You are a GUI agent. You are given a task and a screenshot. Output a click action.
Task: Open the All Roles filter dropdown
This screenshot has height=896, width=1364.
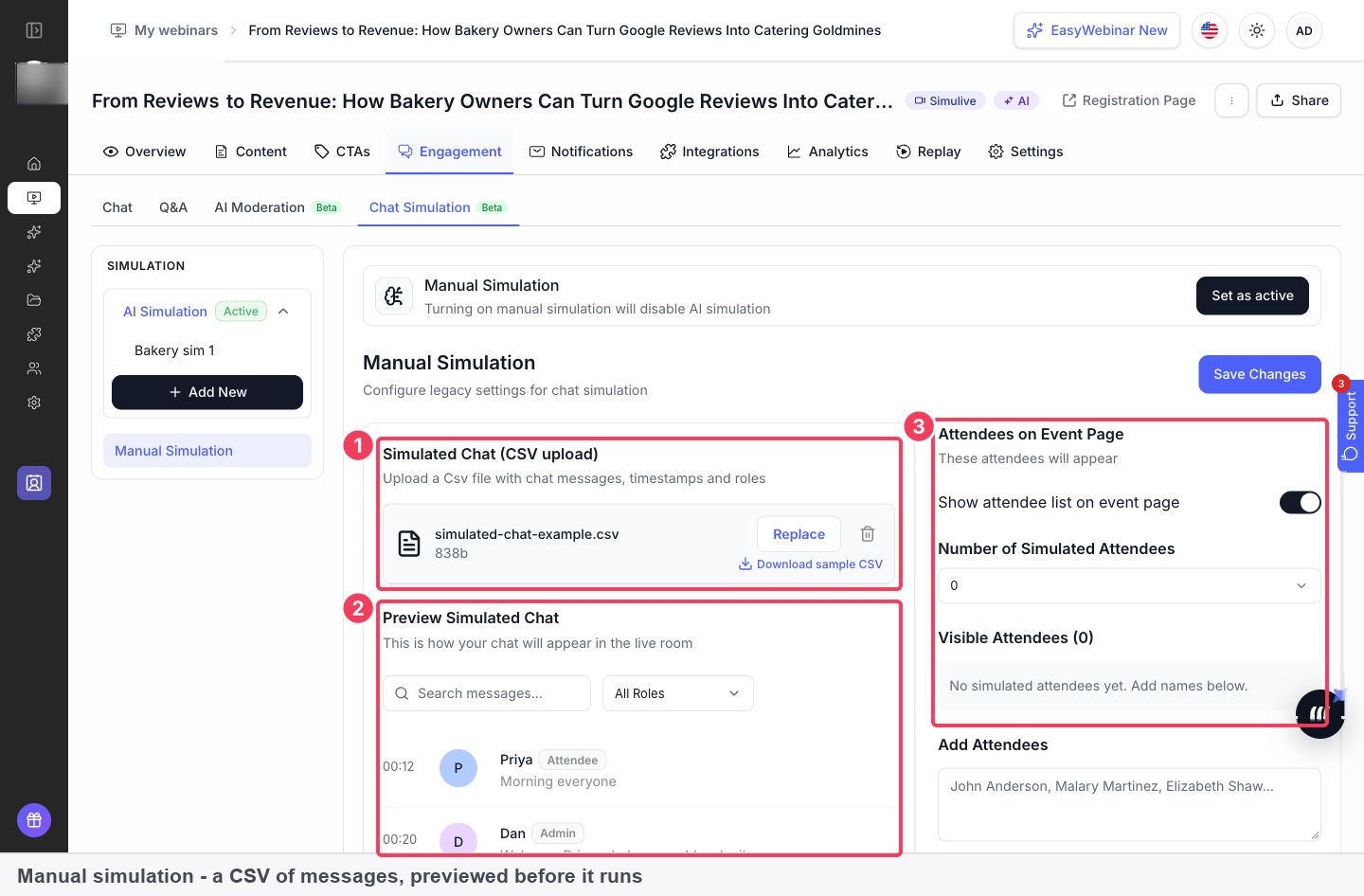678,693
